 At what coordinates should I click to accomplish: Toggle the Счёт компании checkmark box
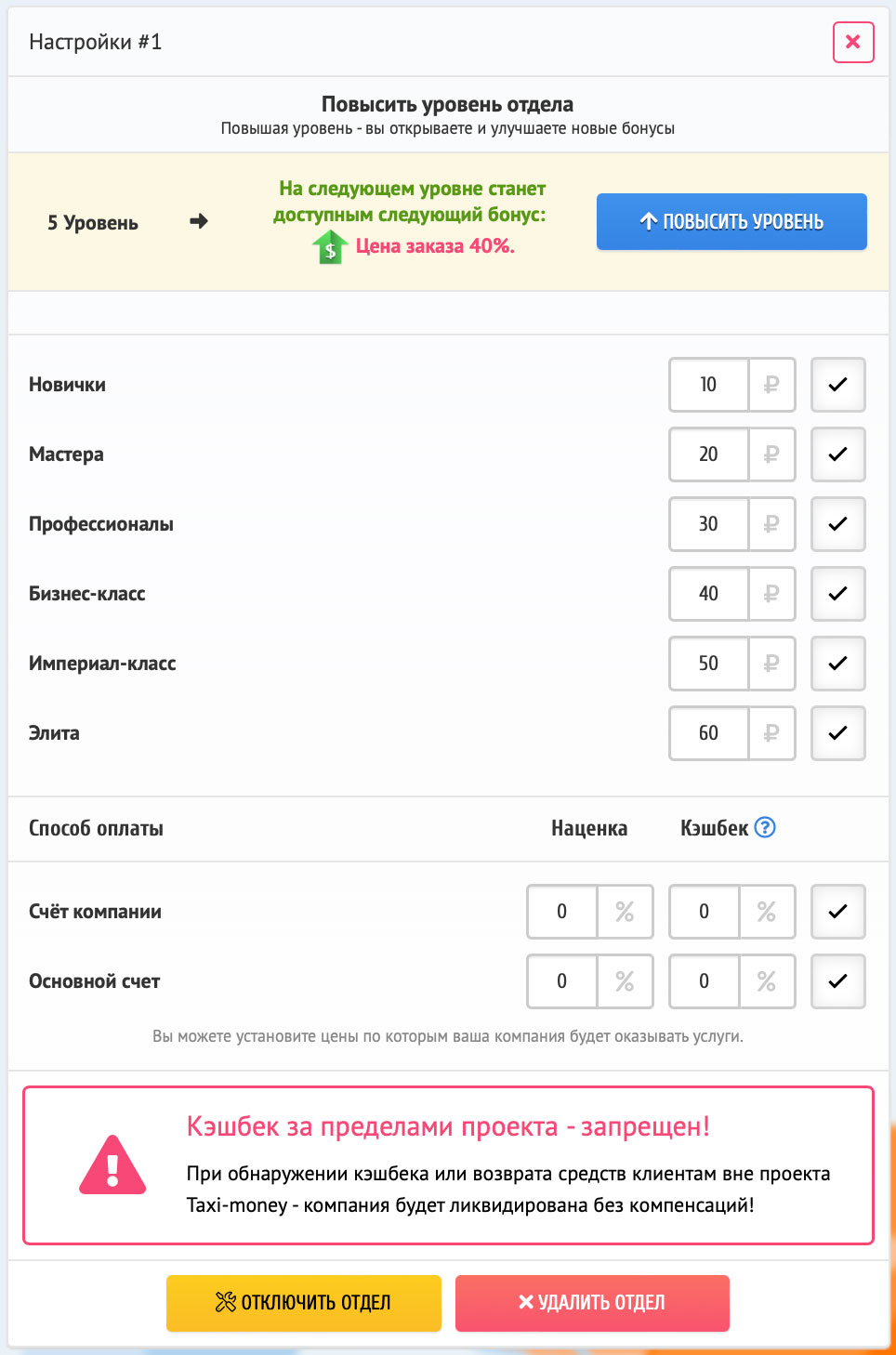[837, 912]
